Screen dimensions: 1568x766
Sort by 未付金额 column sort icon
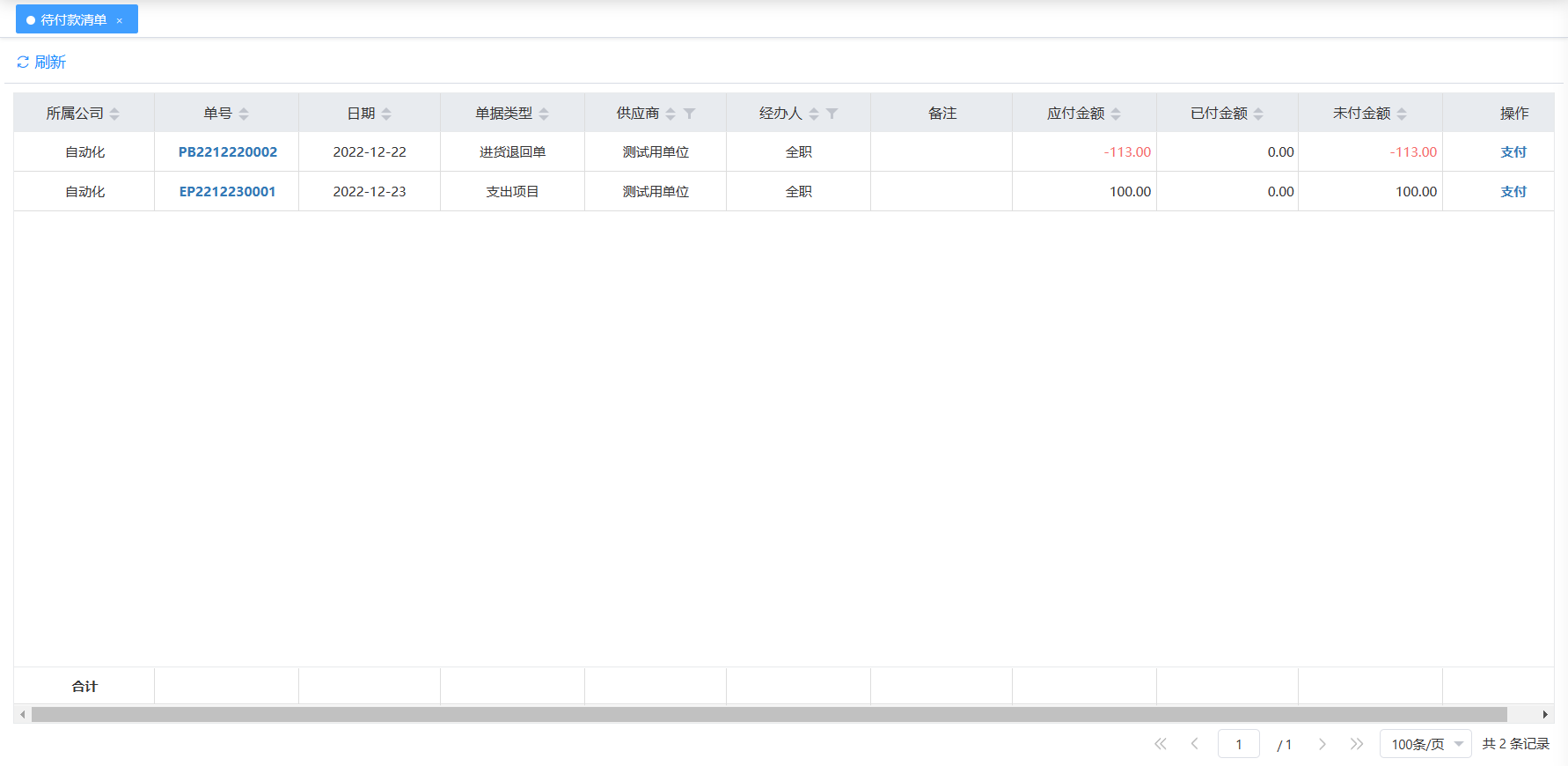1402,114
